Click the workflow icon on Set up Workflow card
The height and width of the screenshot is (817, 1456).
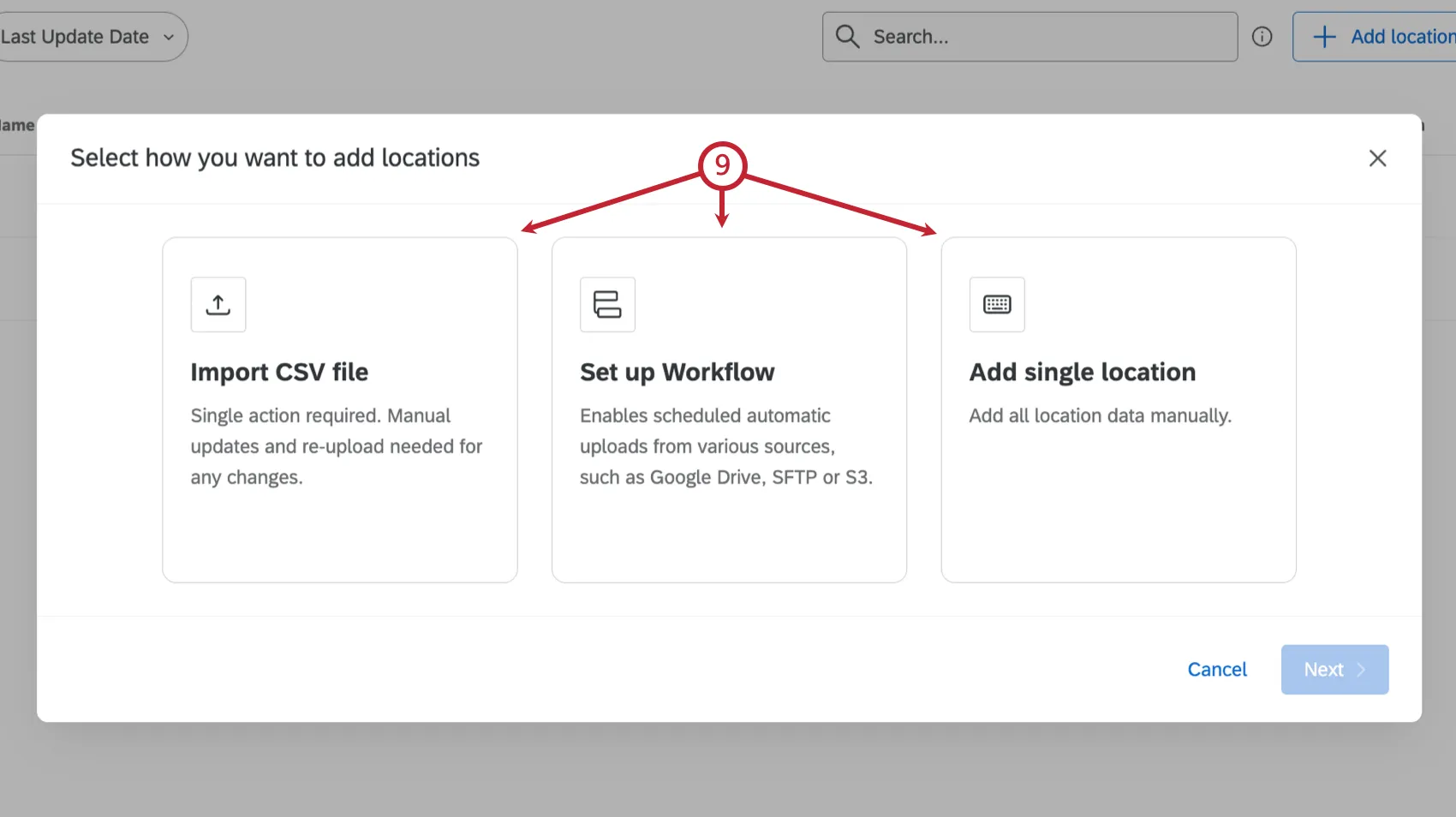pyautogui.click(x=607, y=305)
